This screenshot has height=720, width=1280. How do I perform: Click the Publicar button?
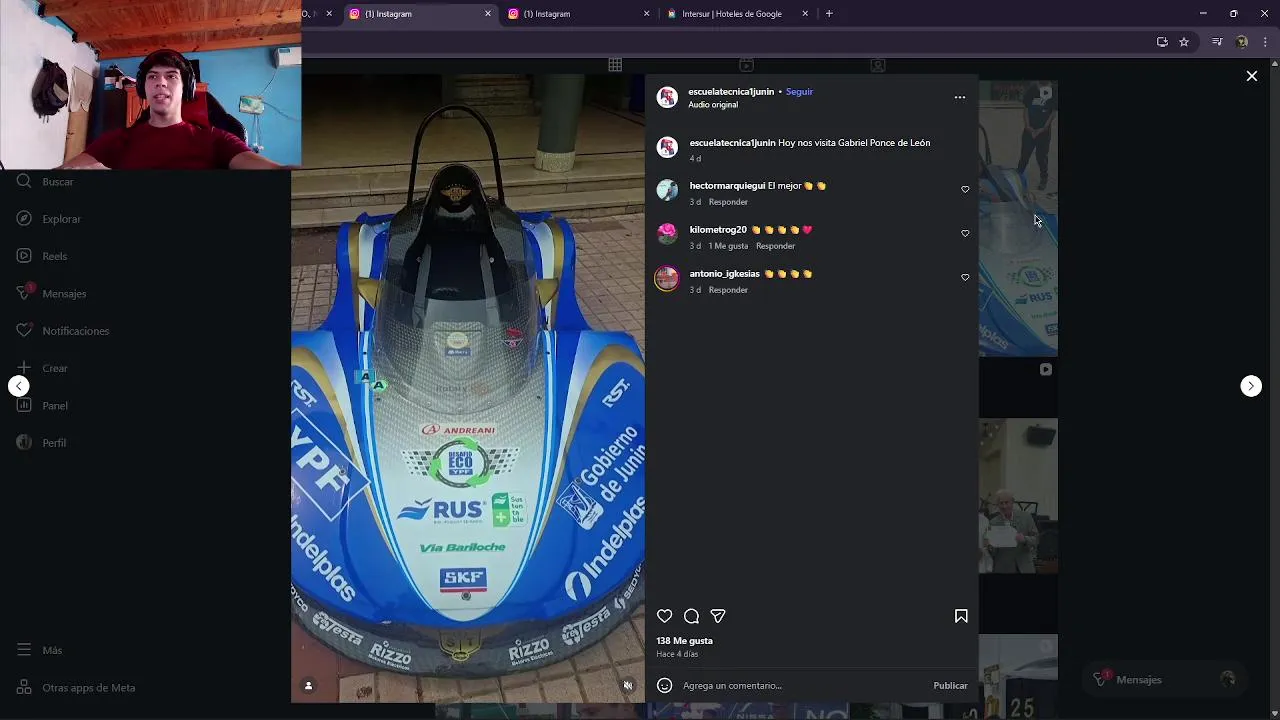(x=950, y=686)
